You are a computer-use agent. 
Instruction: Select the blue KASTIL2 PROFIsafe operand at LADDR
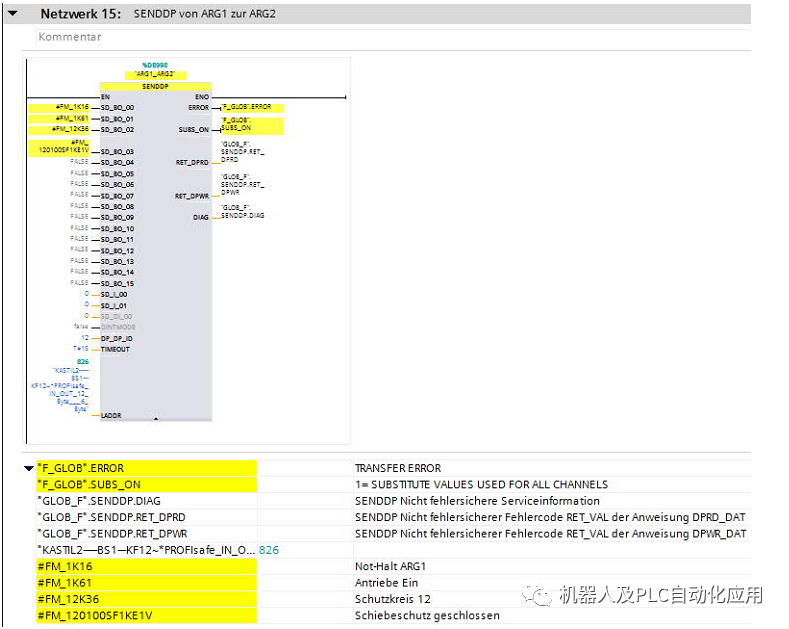point(60,390)
